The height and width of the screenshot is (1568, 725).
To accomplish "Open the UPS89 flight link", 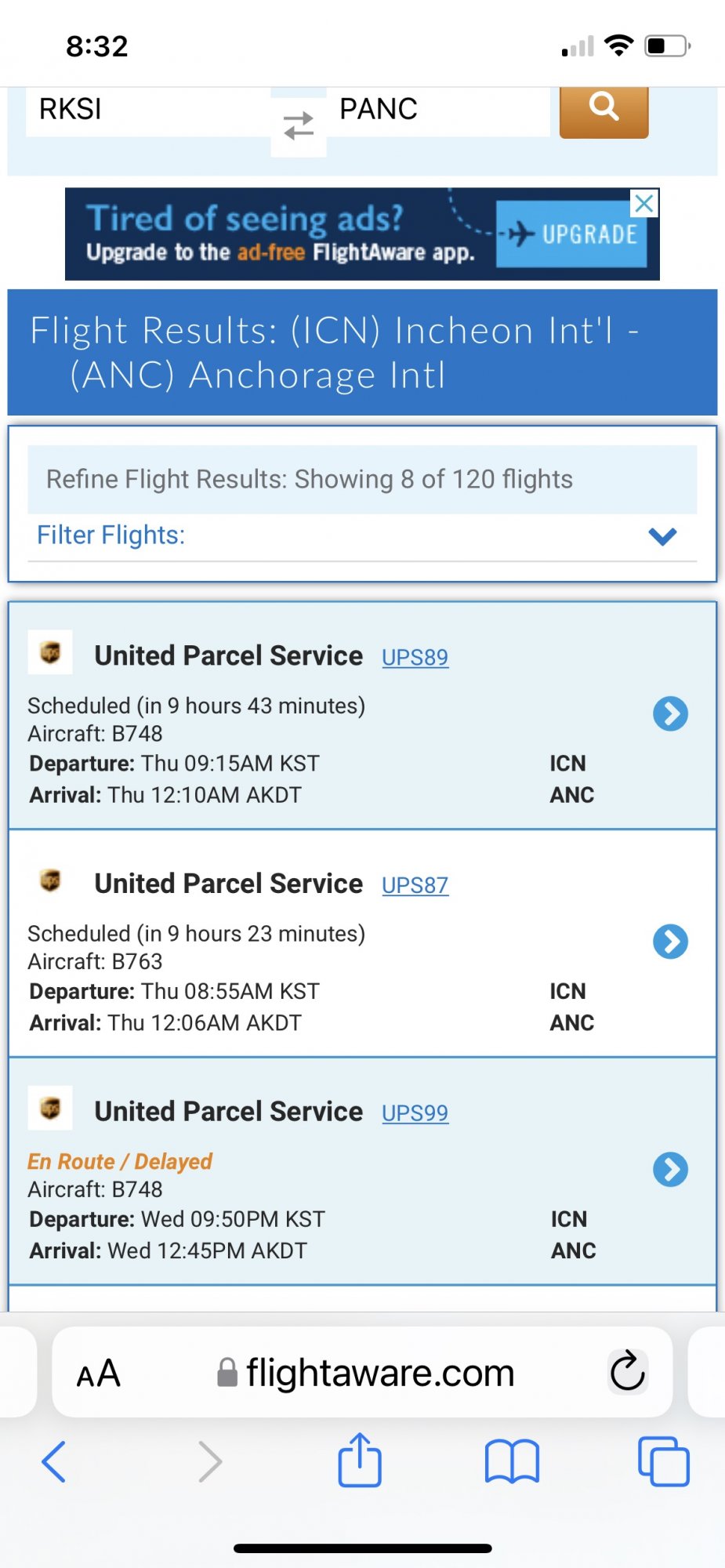I will click(x=415, y=657).
